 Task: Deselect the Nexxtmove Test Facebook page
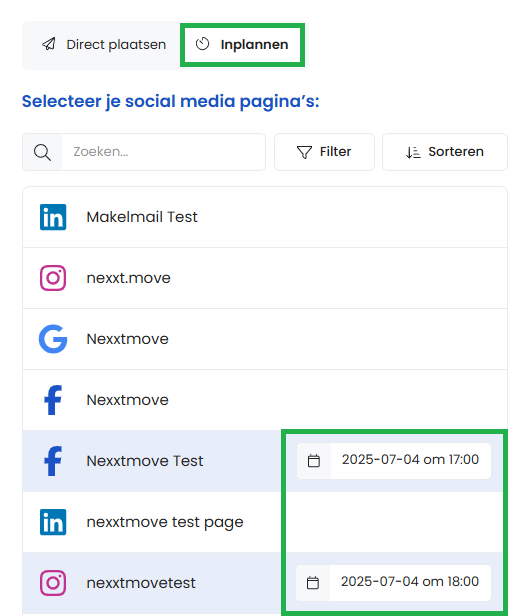[x=152, y=461]
